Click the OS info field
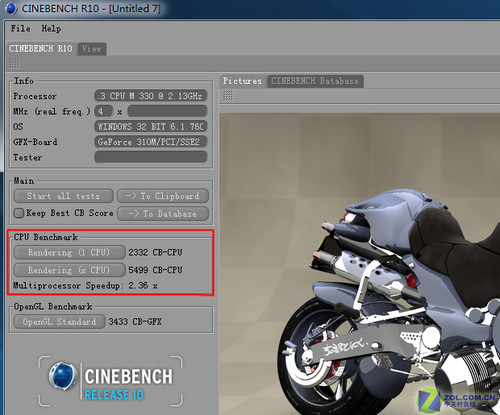Viewport: 500px width, 415px height. (x=151, y=127)
